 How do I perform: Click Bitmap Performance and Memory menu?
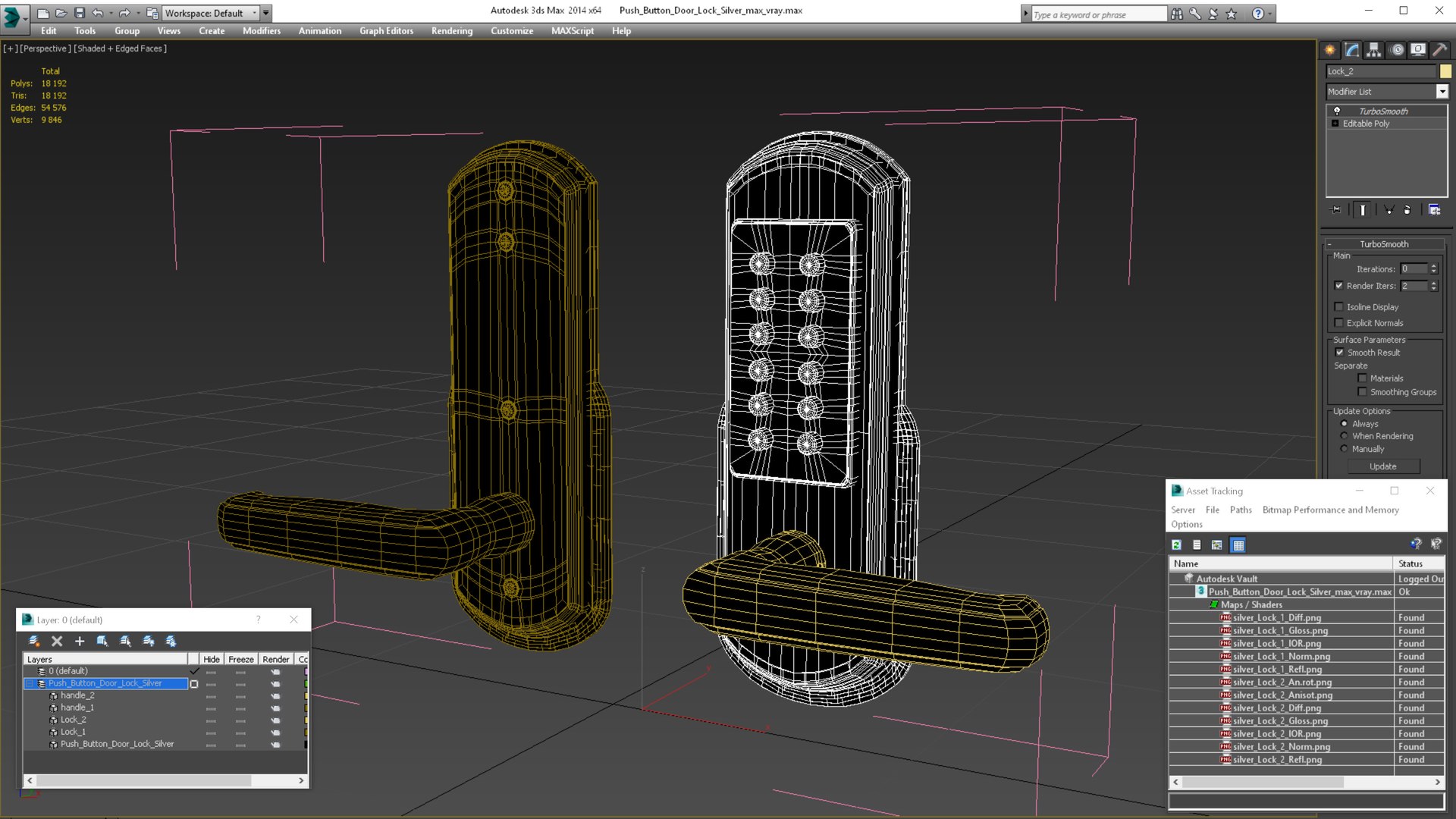(x=1331, y=510)
